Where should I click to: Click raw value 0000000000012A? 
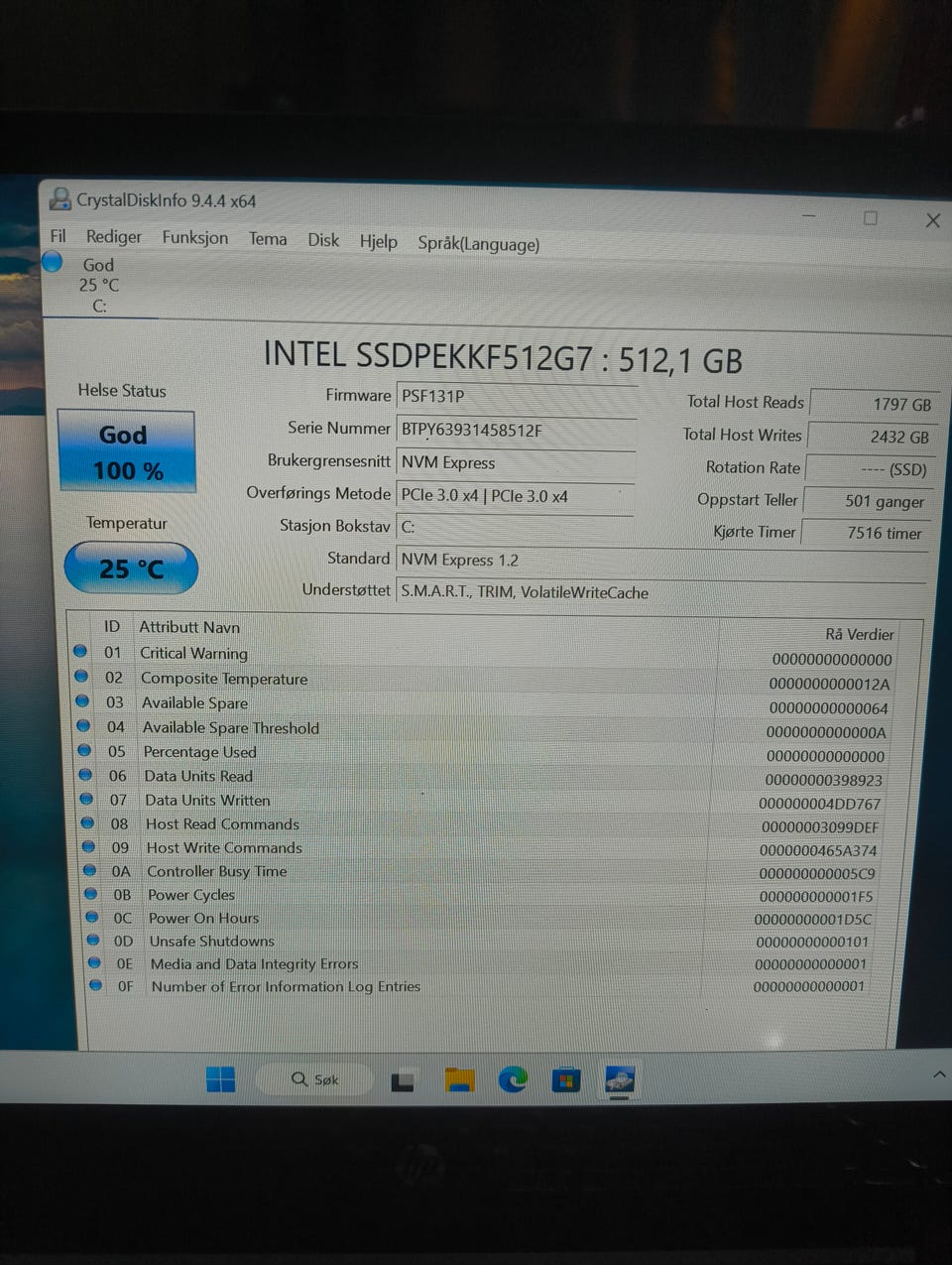[829, 685]
